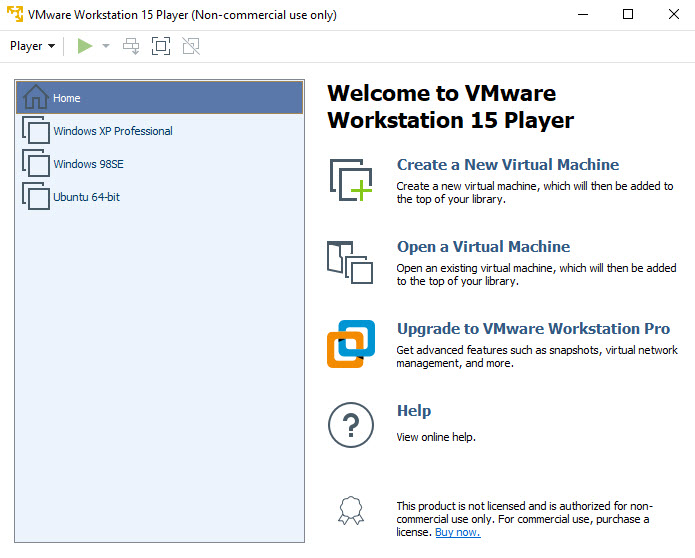
Task: Select Windows XP Professional virtual machine
Action: click(112, 131)
